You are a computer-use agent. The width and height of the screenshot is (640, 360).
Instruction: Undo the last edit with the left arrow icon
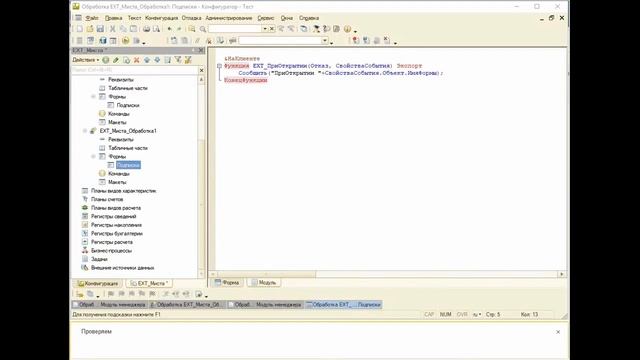[x=169, y=29]
